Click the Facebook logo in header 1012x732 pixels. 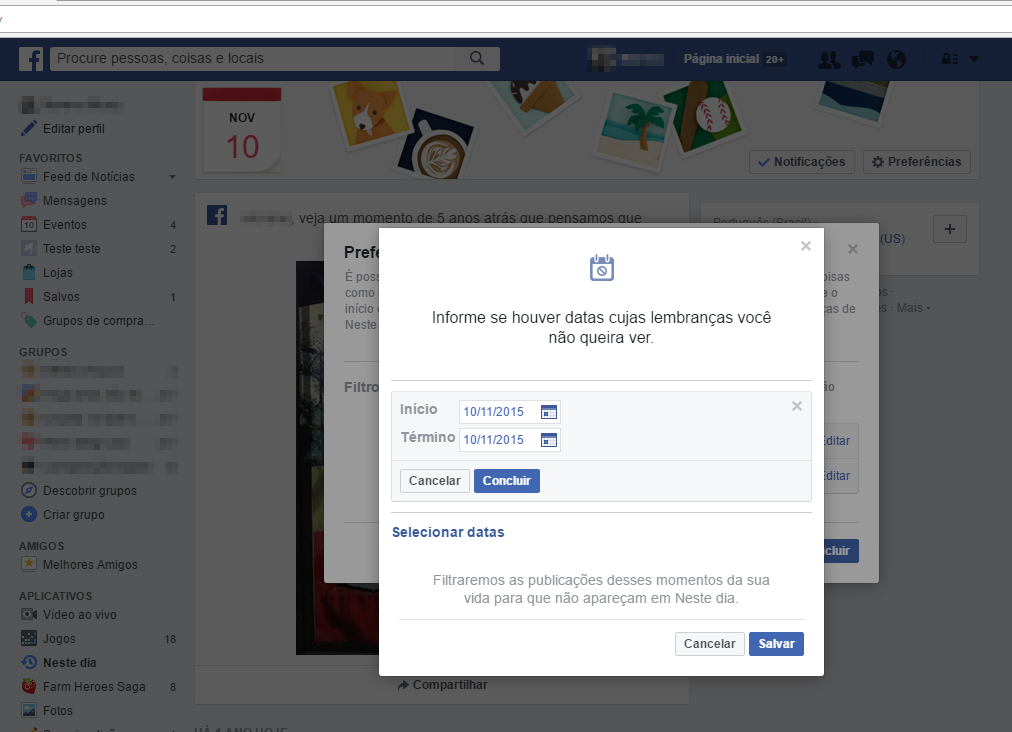click(31, 59)
